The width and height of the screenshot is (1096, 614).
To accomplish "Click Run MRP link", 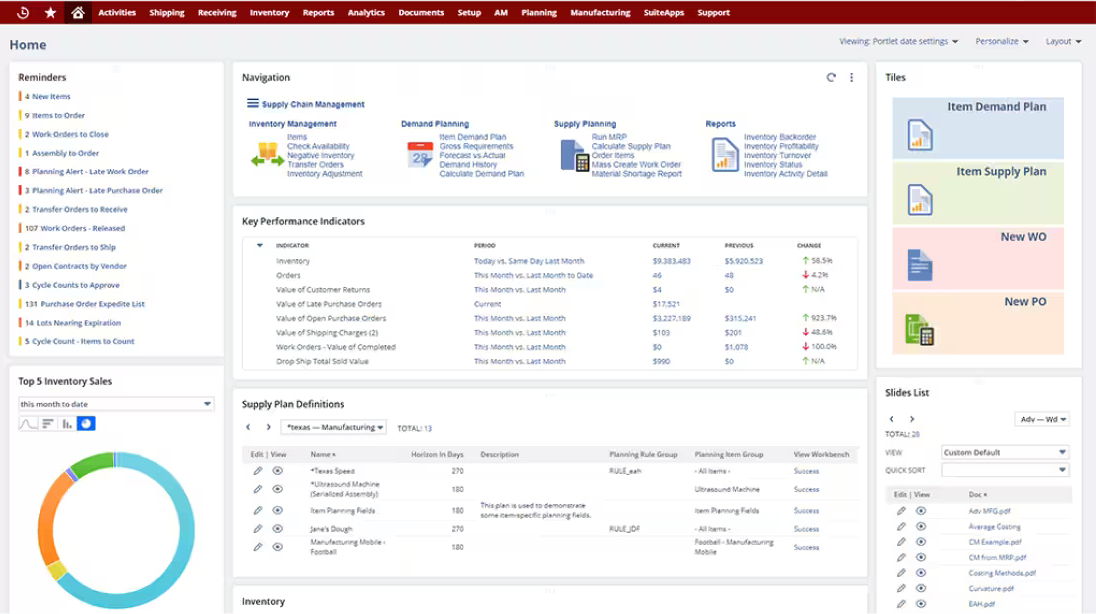I will tap(609, 137).
